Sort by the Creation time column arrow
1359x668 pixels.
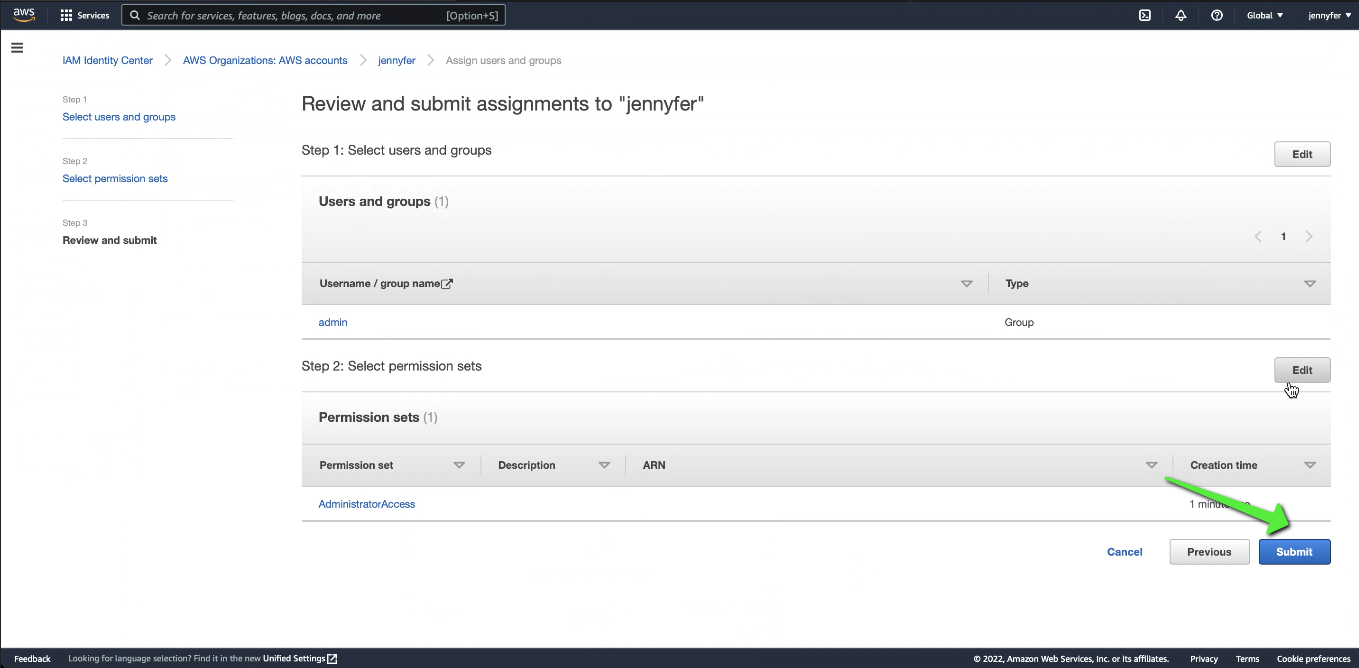tap(1310, 466)
